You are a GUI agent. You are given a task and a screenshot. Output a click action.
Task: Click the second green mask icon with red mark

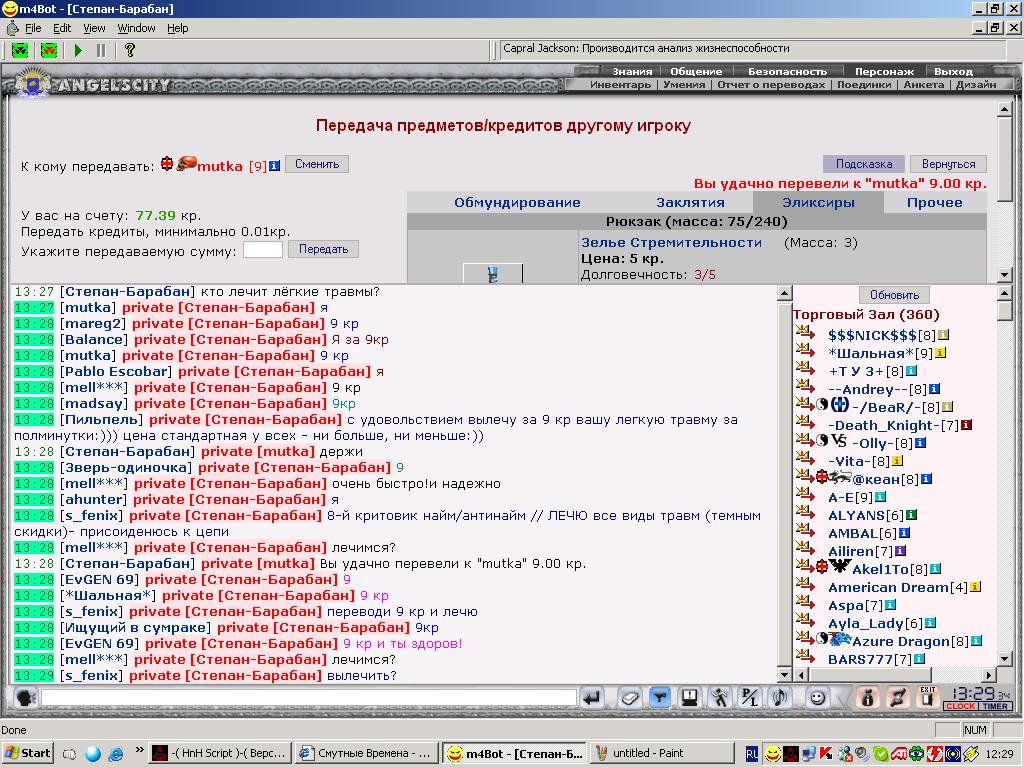[49, 50]
